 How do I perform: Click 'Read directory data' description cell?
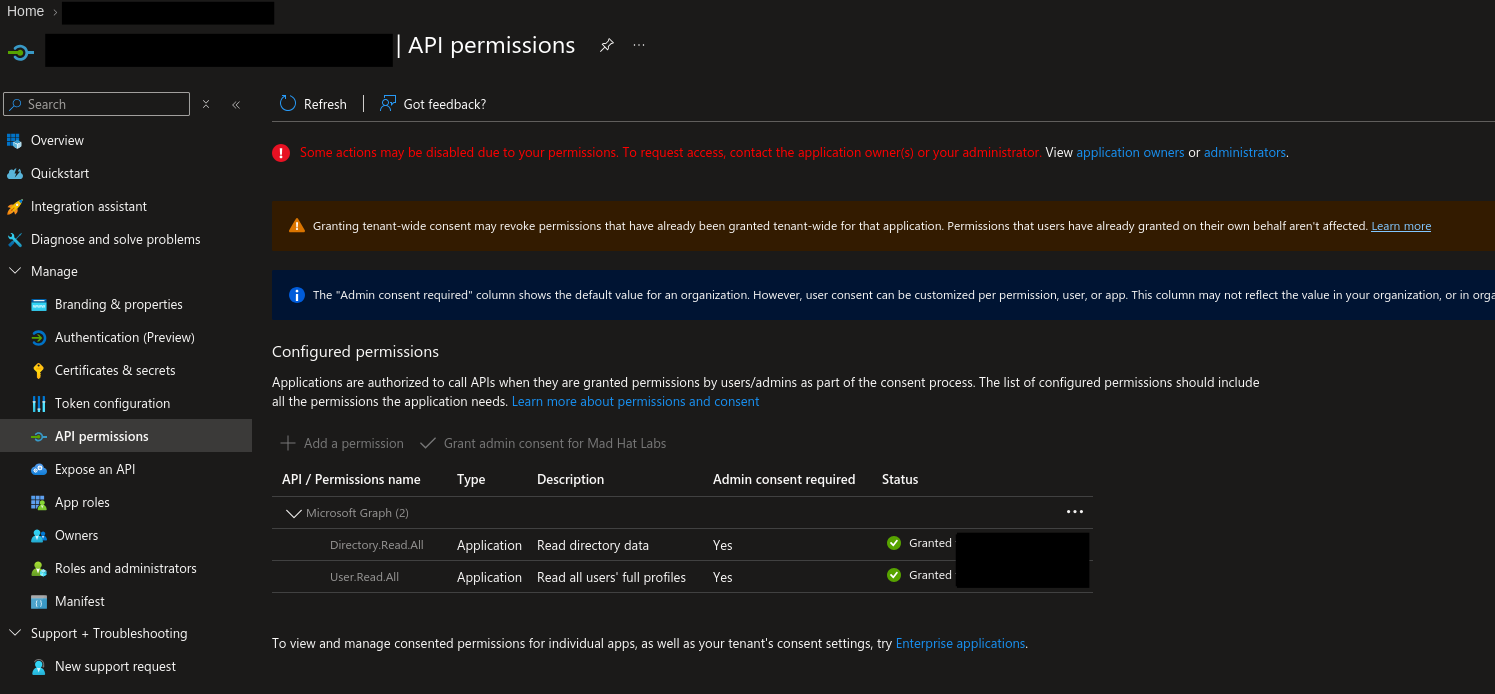(x=593, y=545)
